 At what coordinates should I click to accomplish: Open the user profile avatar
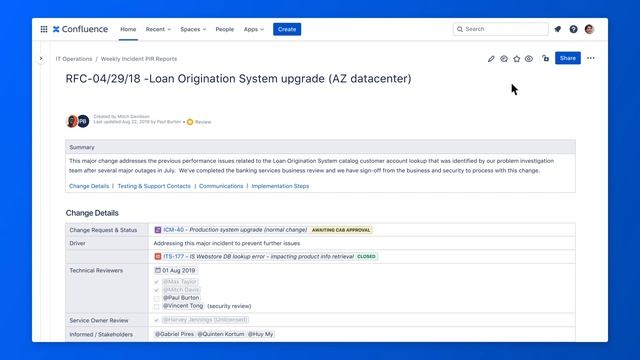(589, 29)
